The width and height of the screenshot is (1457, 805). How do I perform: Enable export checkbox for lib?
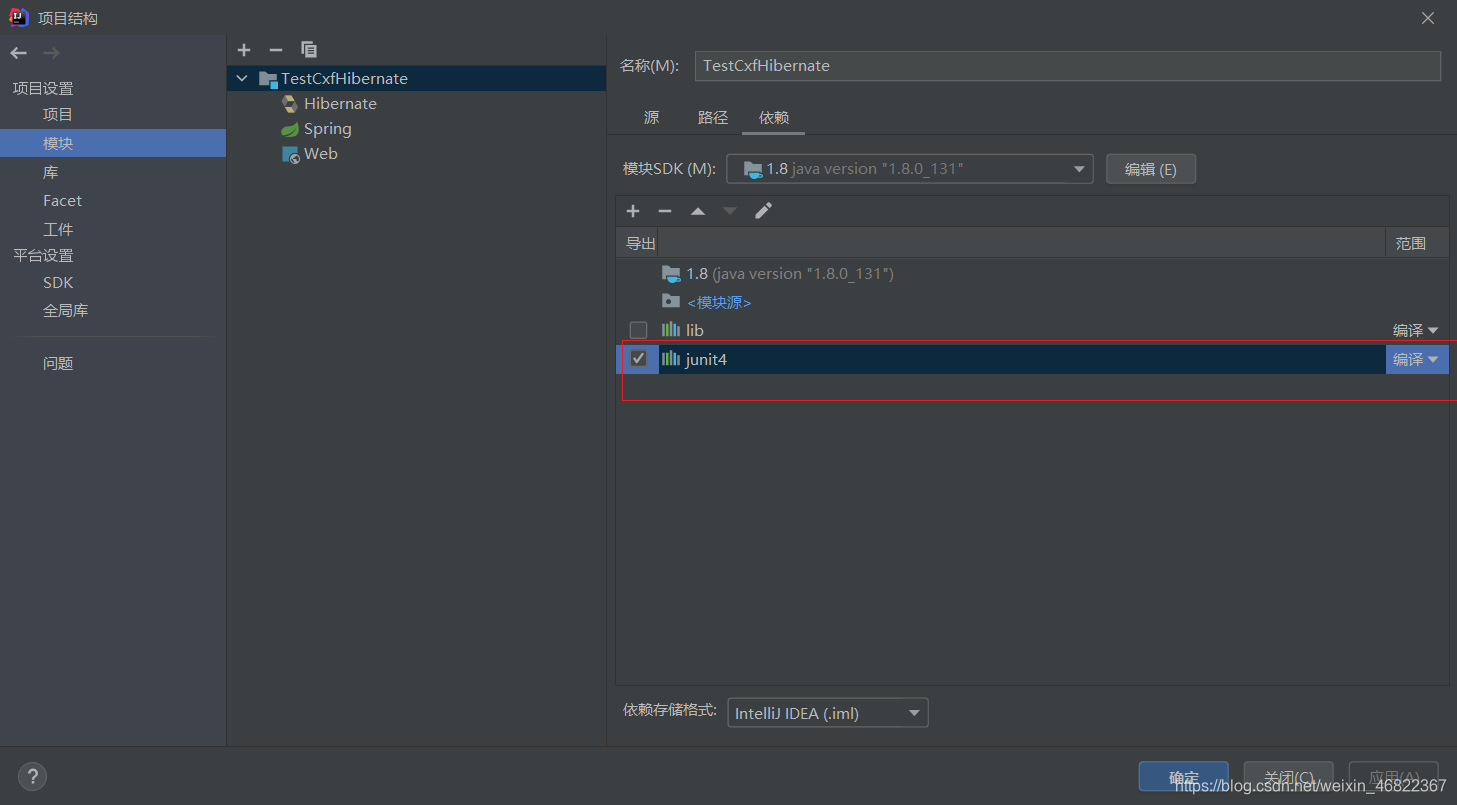coord(638,330)
